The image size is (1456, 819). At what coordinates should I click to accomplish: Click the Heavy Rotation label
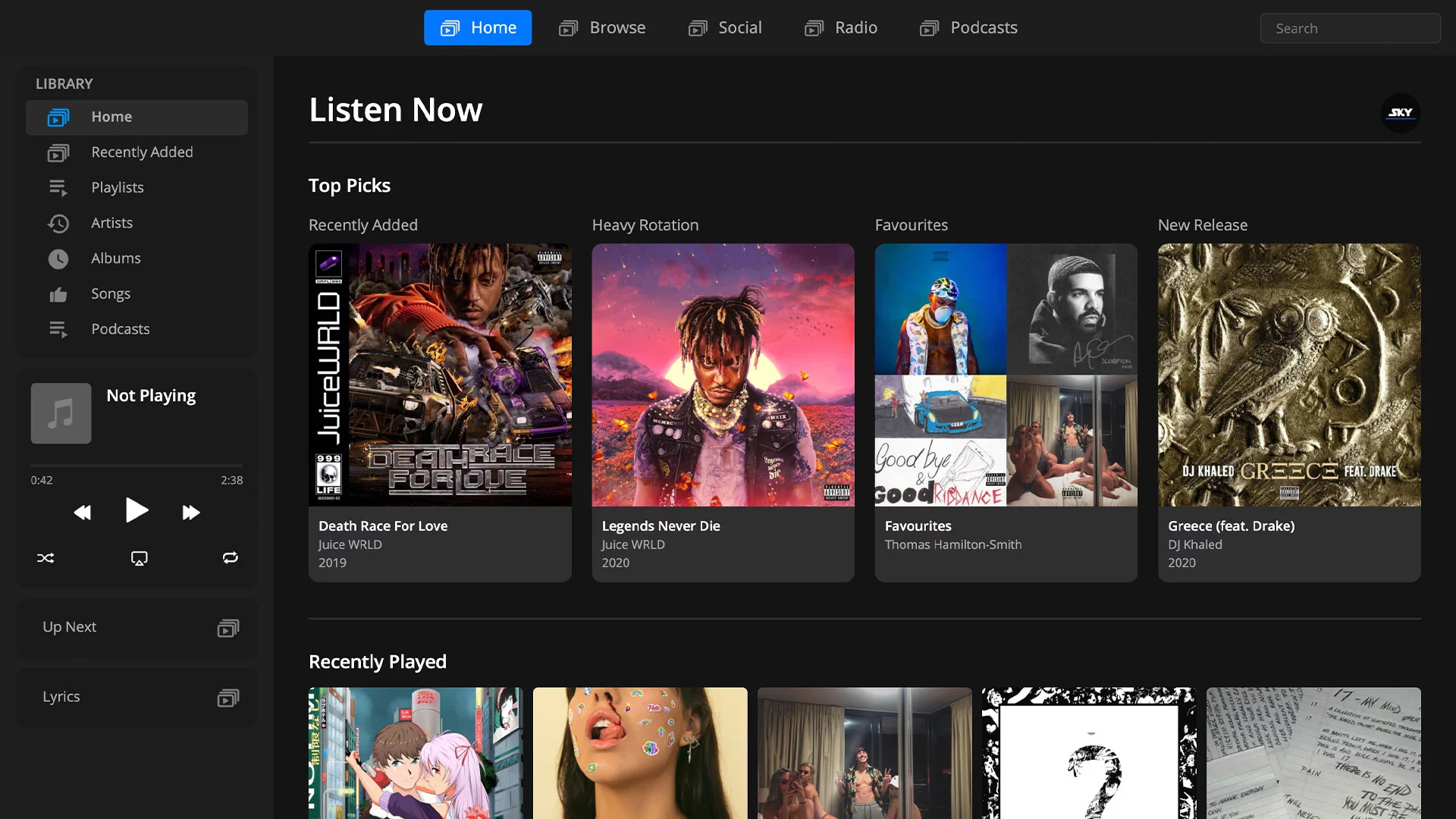point(645,225)
